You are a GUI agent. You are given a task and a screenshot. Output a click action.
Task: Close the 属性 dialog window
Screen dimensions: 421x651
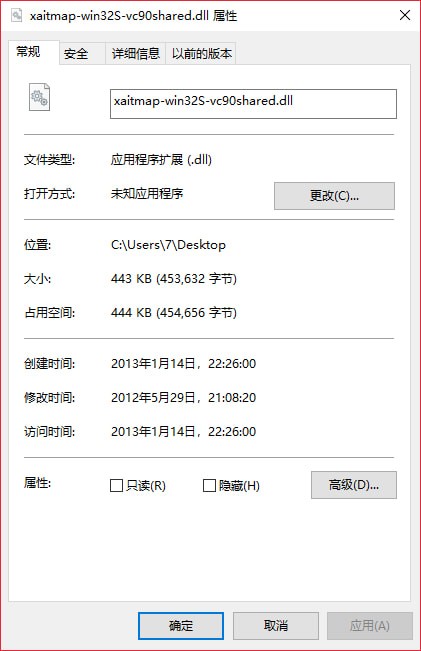click(x=404, y=16)
